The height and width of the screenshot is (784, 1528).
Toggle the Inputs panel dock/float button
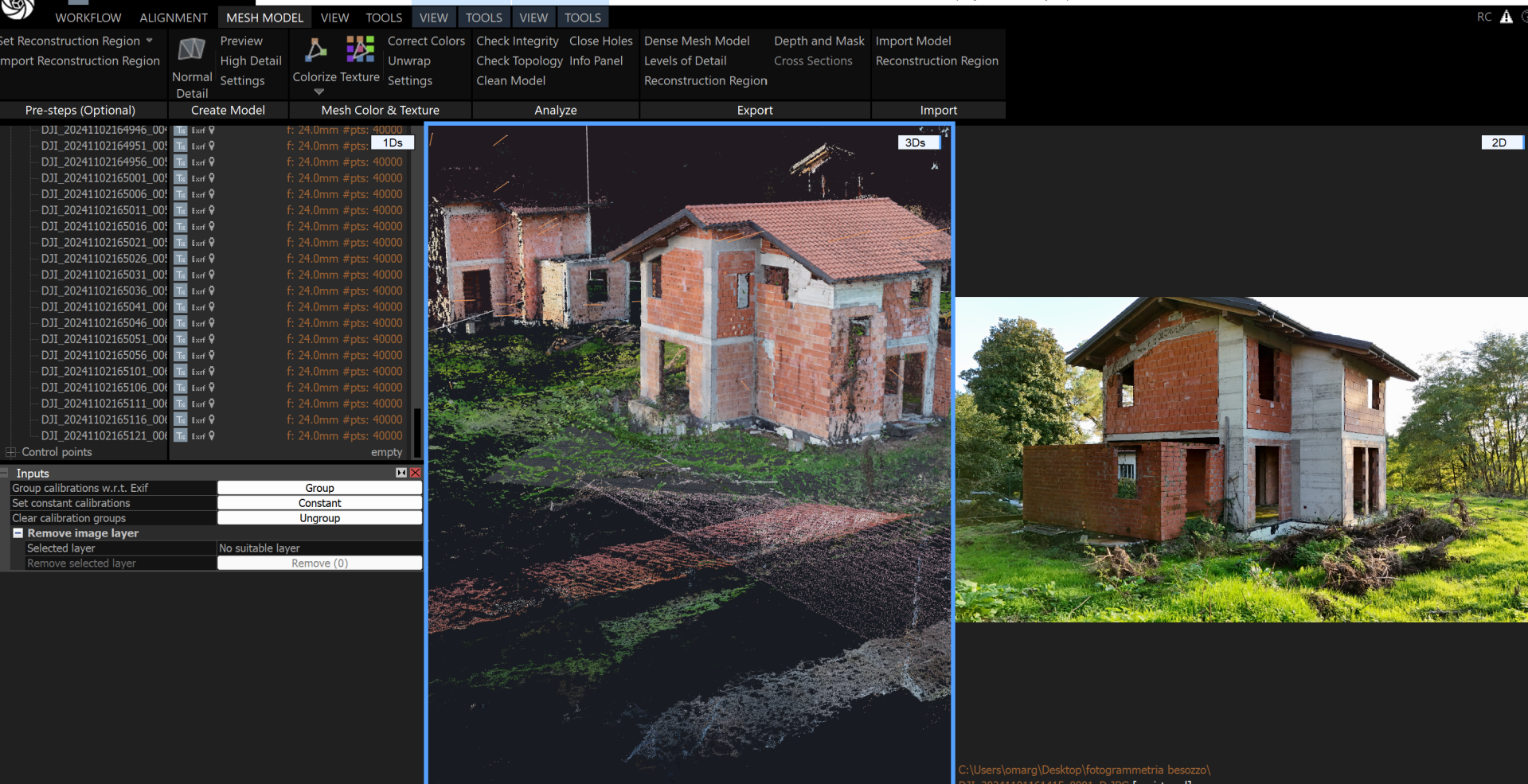point(401,473)
